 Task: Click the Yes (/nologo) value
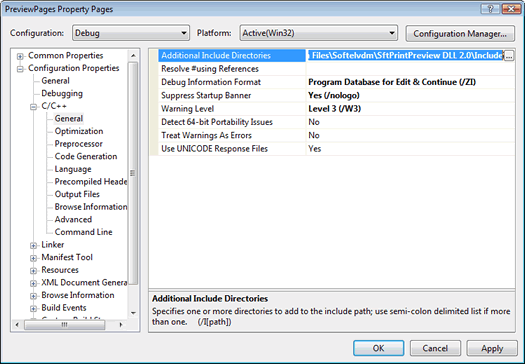tap(410, 95)
